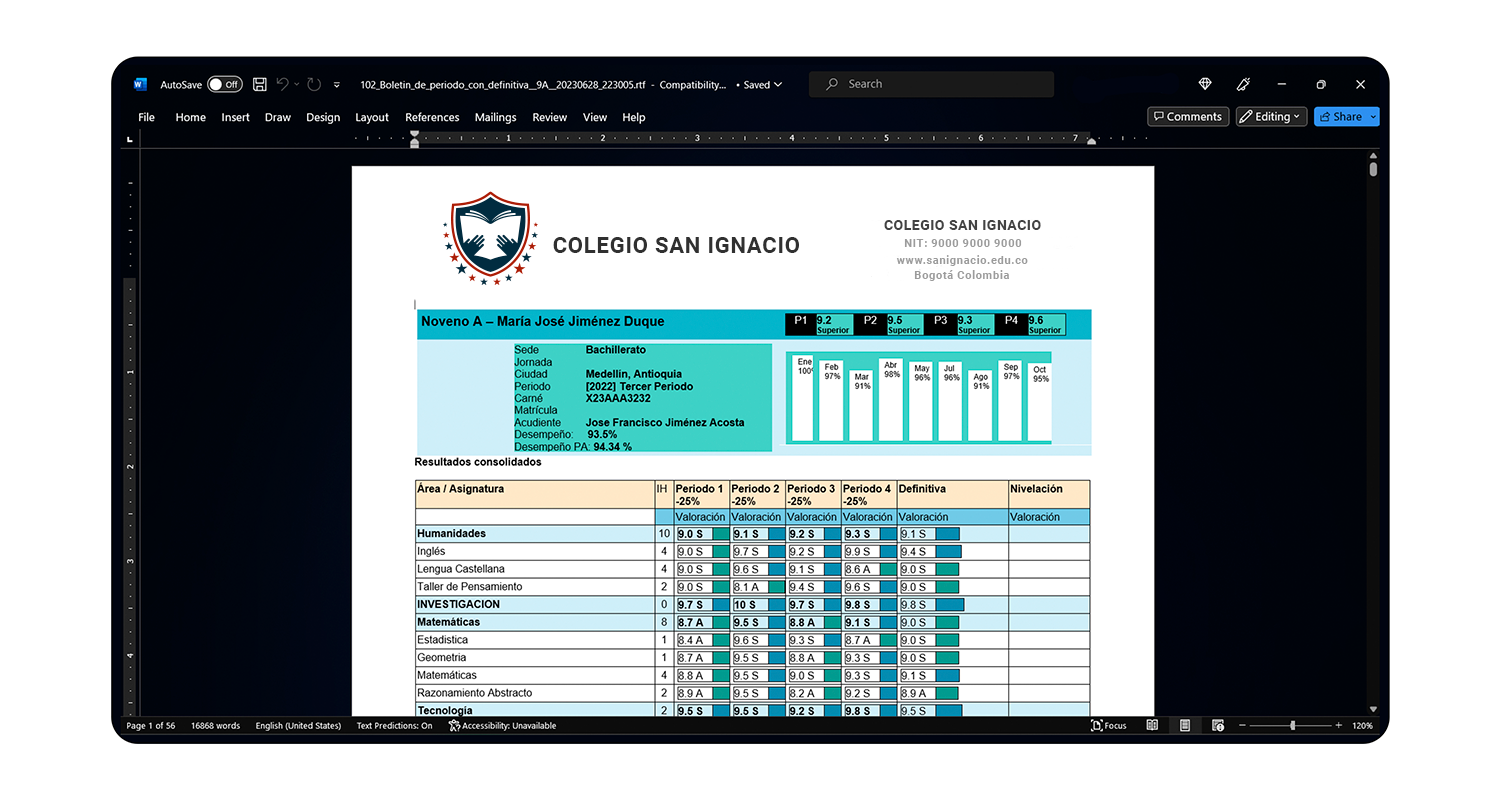Undo the last action

[x=283, y=85]
